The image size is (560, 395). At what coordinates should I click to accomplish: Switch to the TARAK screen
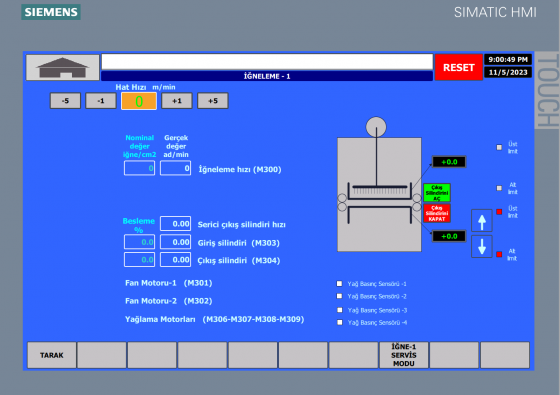coord(52,355)
